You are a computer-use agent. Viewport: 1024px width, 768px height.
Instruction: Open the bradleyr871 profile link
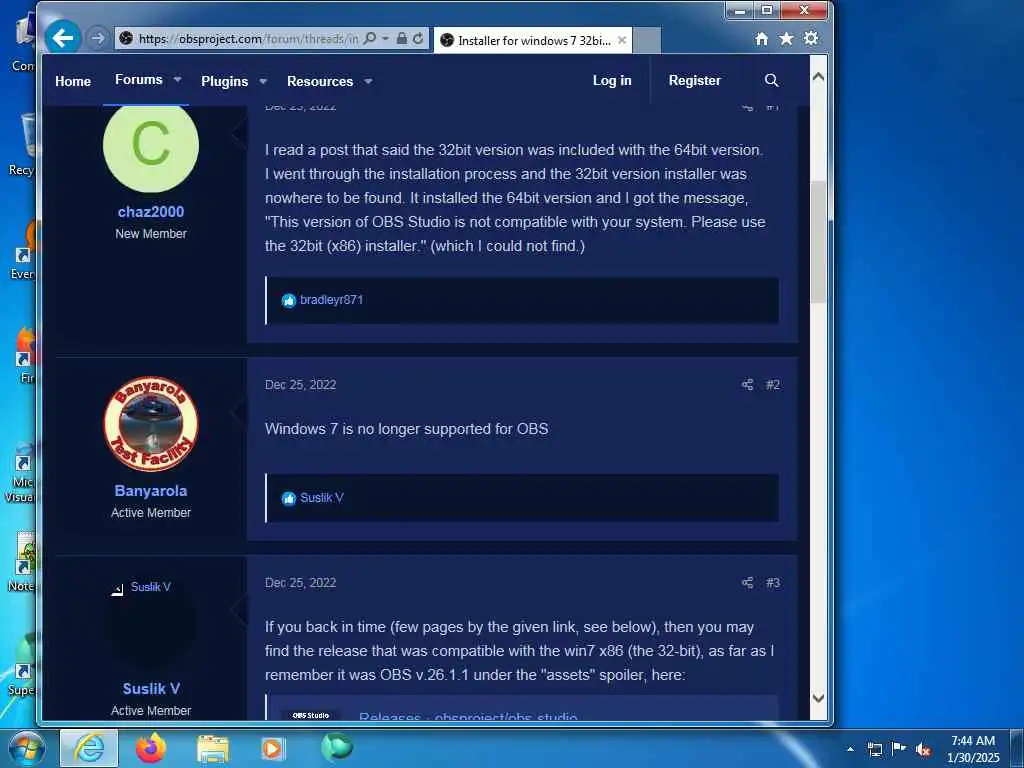(x=331, y=300)
